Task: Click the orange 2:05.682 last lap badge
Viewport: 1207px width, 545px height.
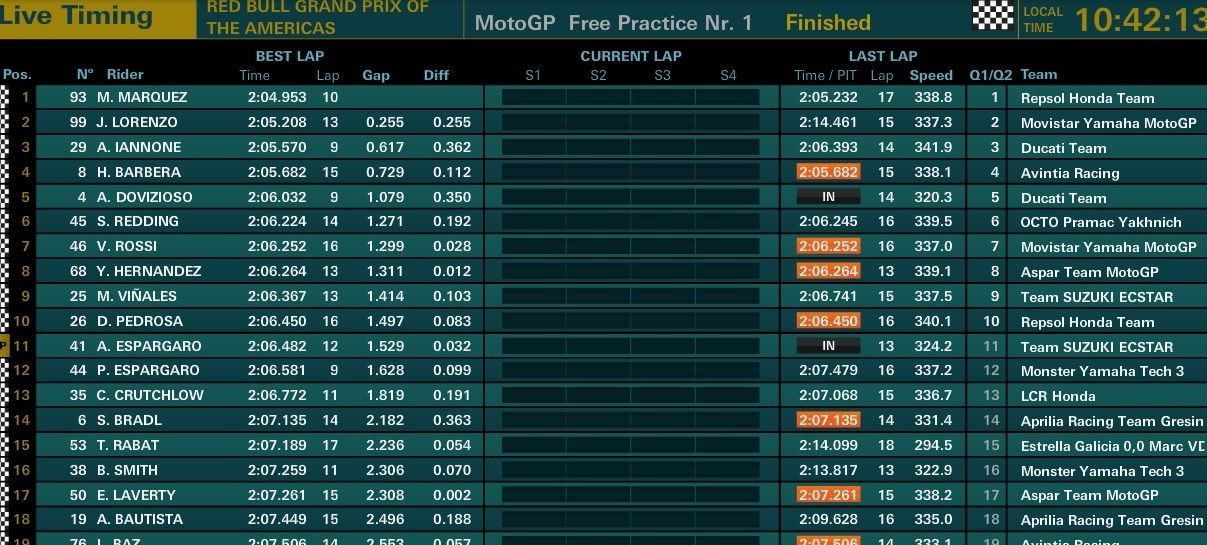Action: [828, 172]
